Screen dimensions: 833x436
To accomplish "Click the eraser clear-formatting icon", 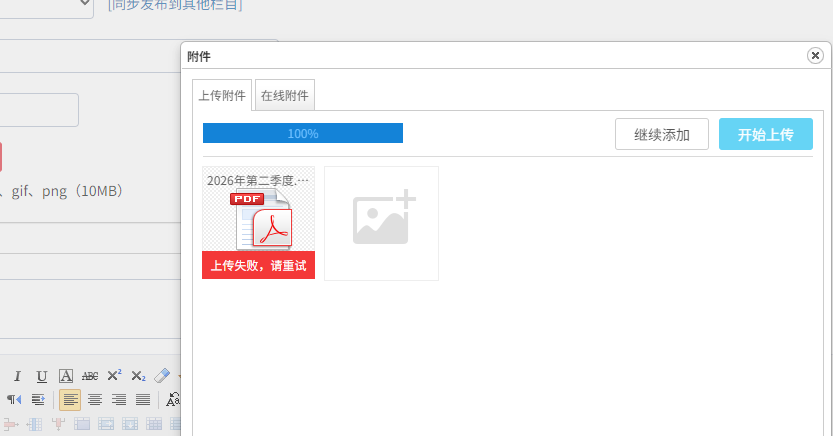I will [x=162, y=375].
